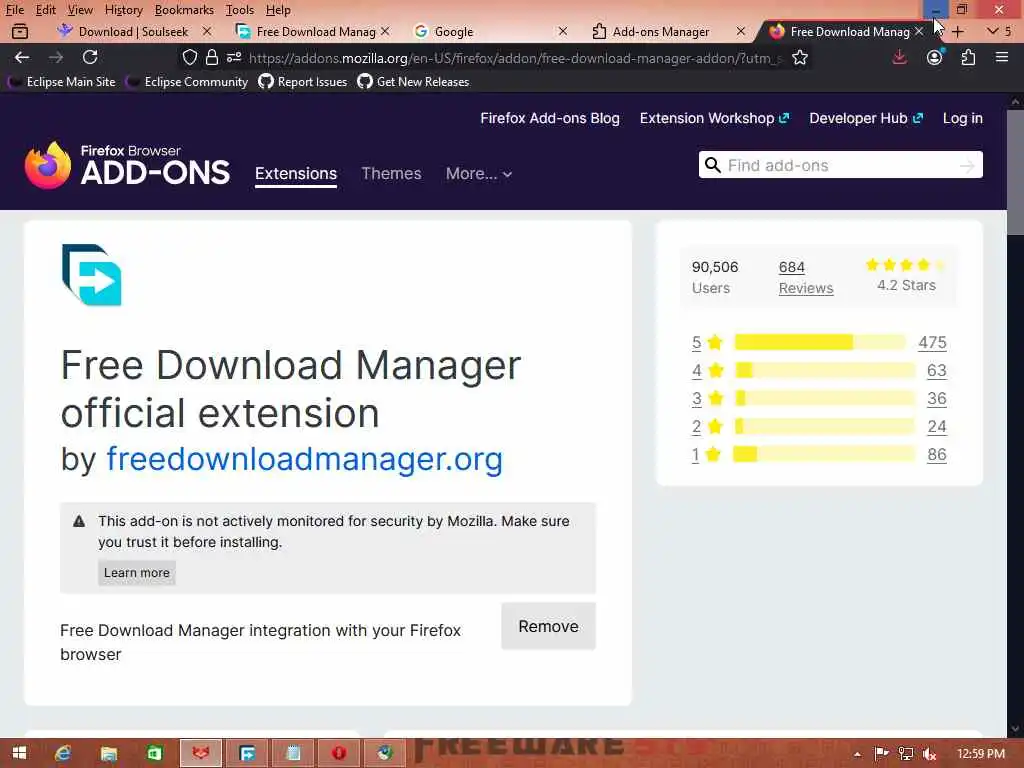Open site permissions icon in address bar
Image resolution: width=1024 pixels, height=768 pixels.
[x=234, y=57]
